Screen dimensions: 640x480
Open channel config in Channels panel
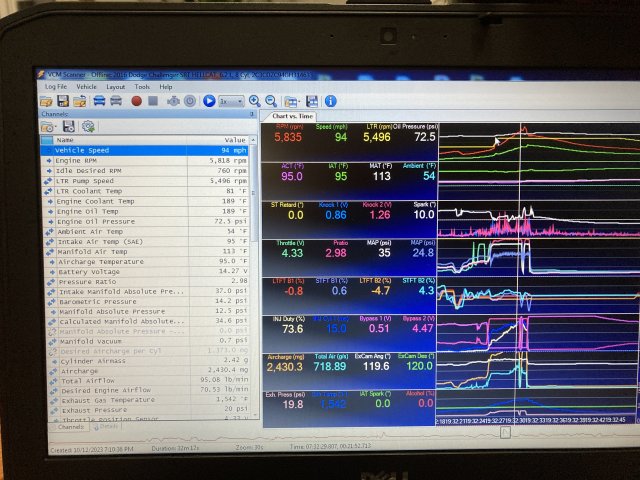[47, 127]
